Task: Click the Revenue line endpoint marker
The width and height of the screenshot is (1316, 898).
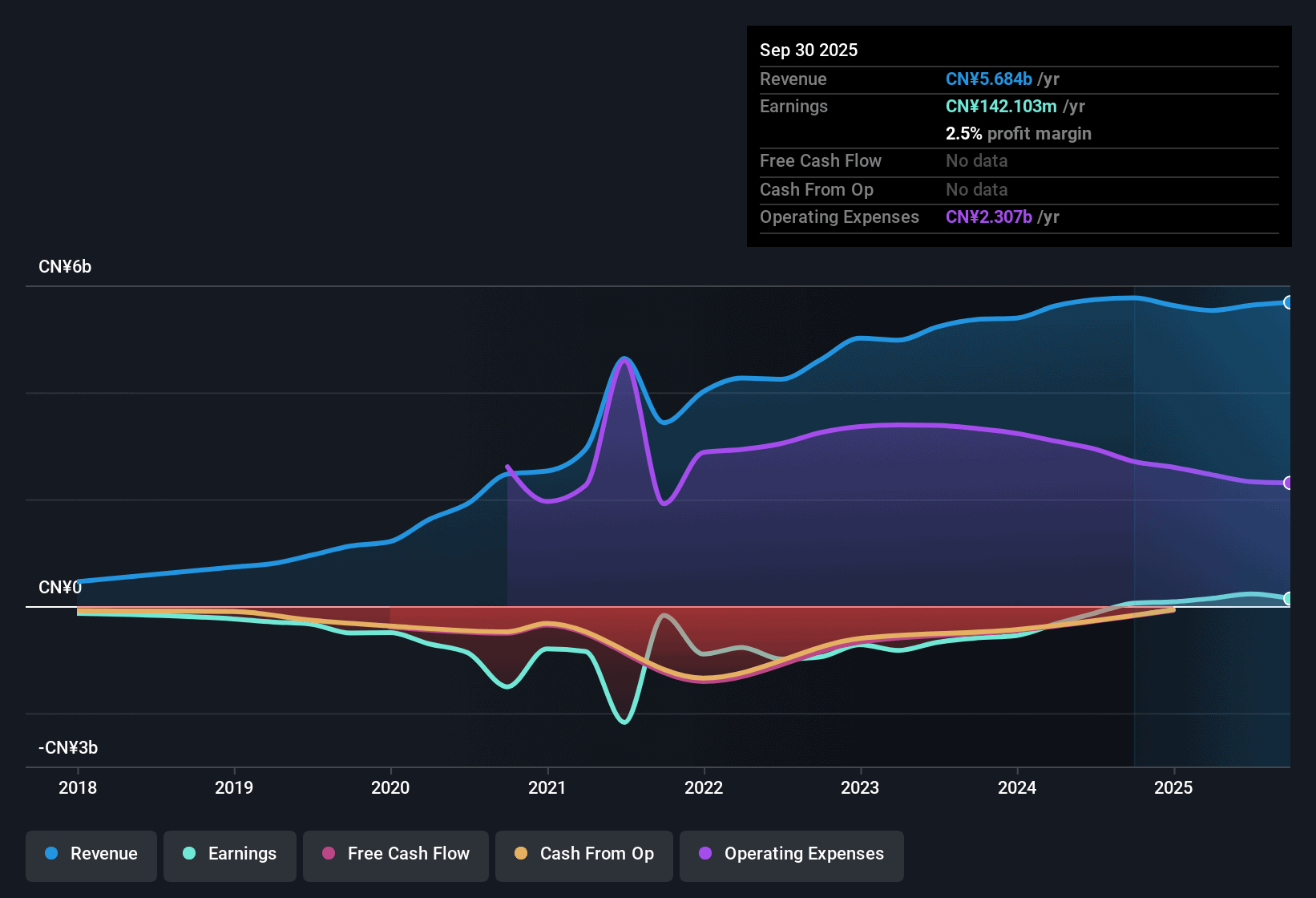Action: [x=1288, y=302]
